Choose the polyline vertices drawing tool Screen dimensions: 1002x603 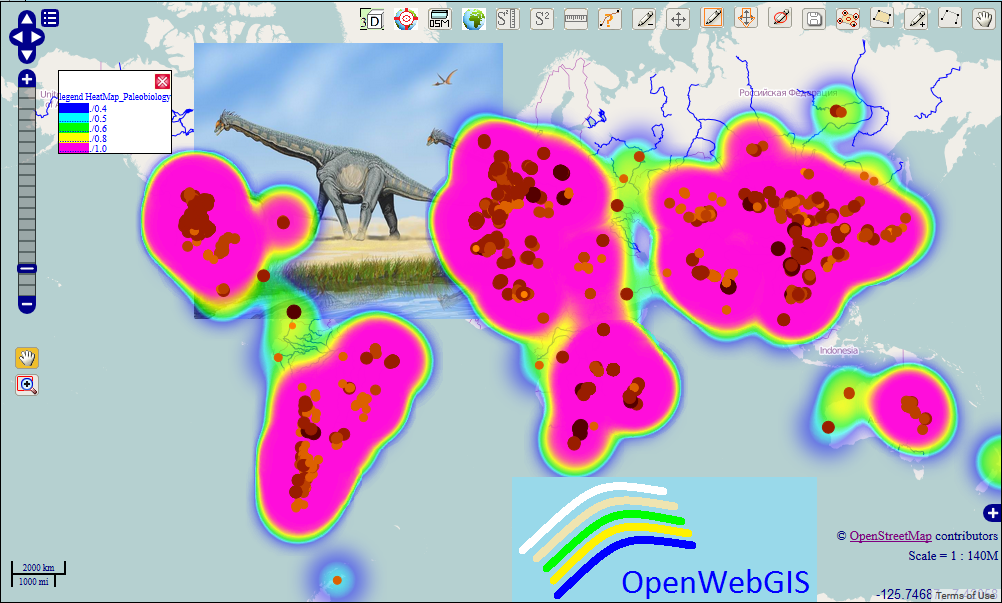(x=950, y=18)
